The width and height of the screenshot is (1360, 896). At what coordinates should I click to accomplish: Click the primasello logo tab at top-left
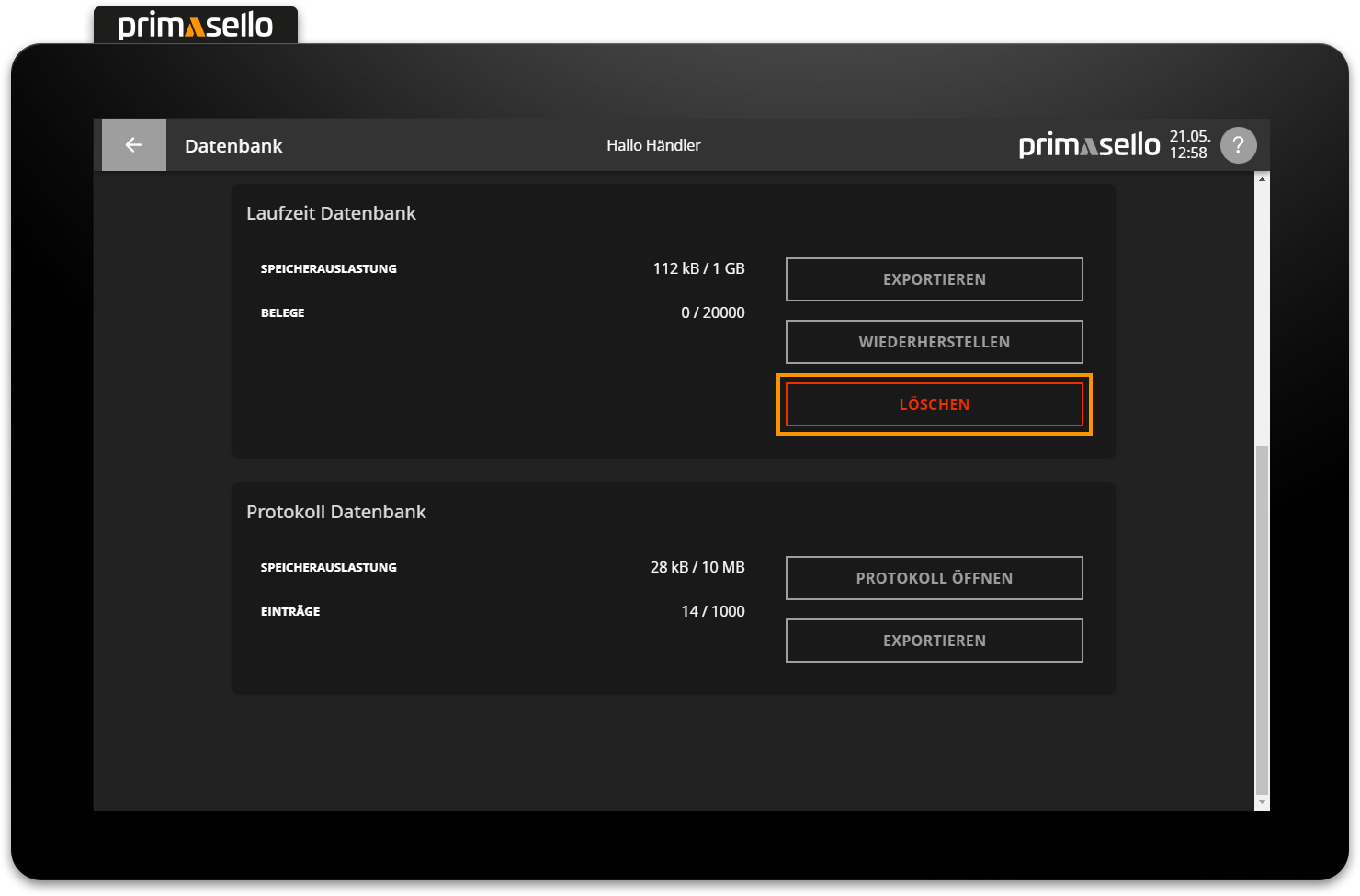click(195, 26)
